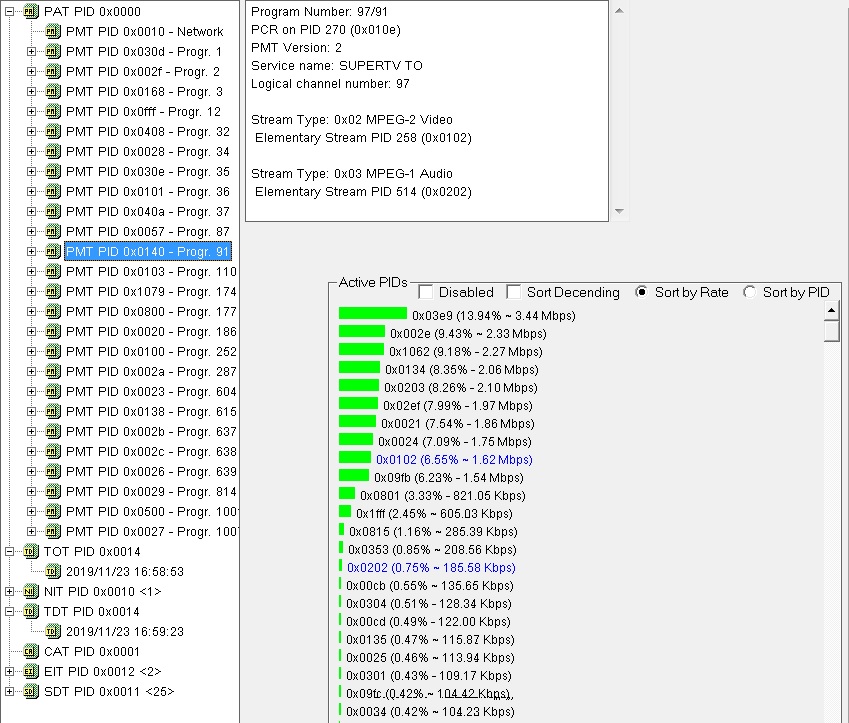
Task: Click the icon next to time 16:58:53
Action: pos(53,571)
